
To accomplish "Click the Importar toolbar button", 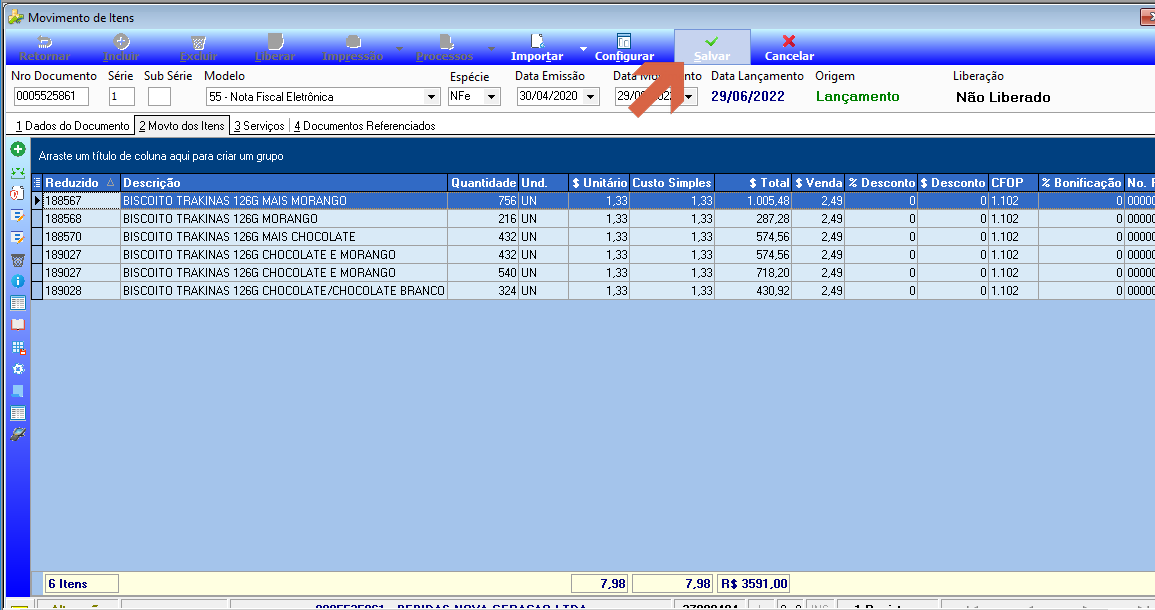I will point(537,48).
